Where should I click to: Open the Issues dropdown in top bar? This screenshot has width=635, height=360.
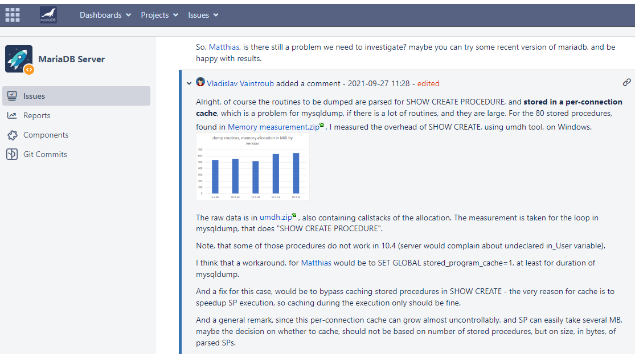(x=203, y=15)
